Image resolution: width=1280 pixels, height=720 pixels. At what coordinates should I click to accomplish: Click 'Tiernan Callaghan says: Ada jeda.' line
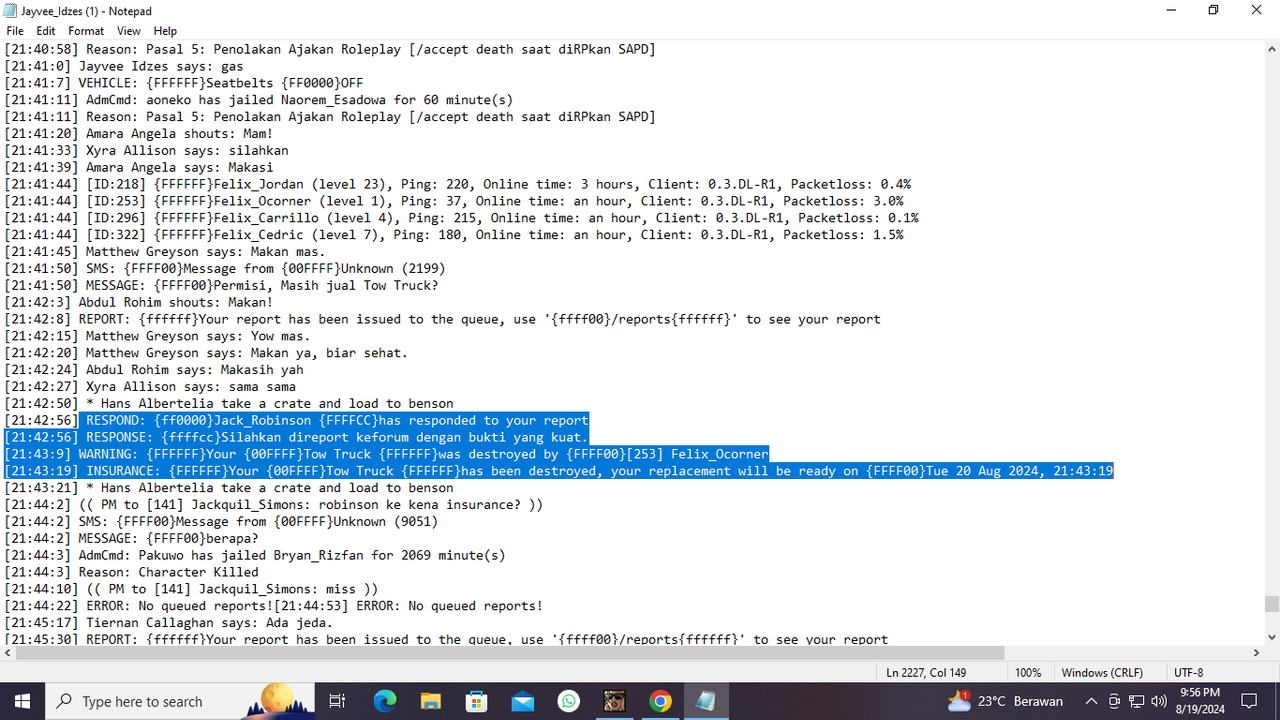(x=169, y=622)
